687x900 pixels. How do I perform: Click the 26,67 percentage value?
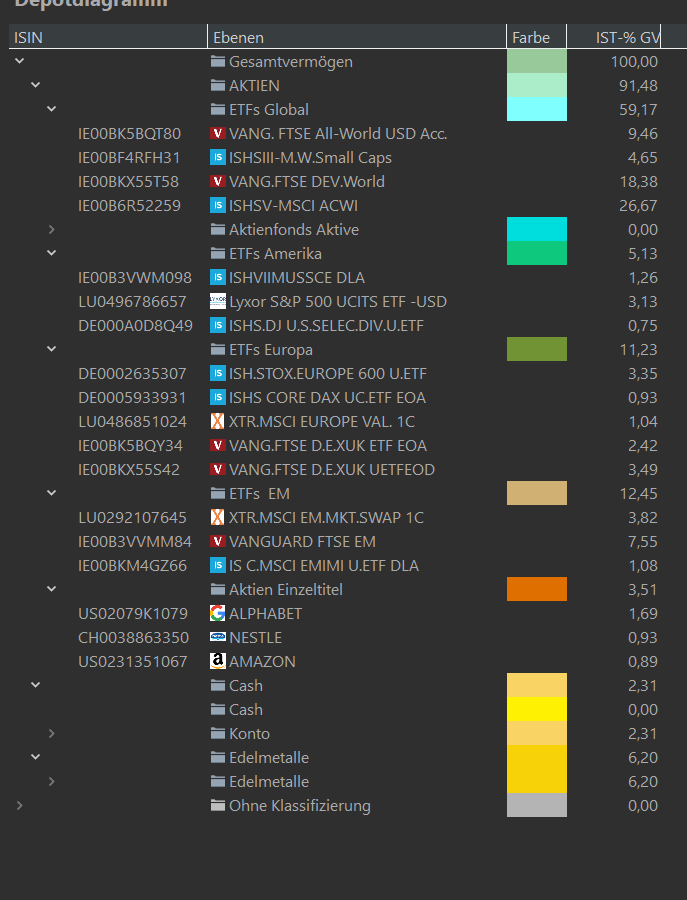(638, 205)
